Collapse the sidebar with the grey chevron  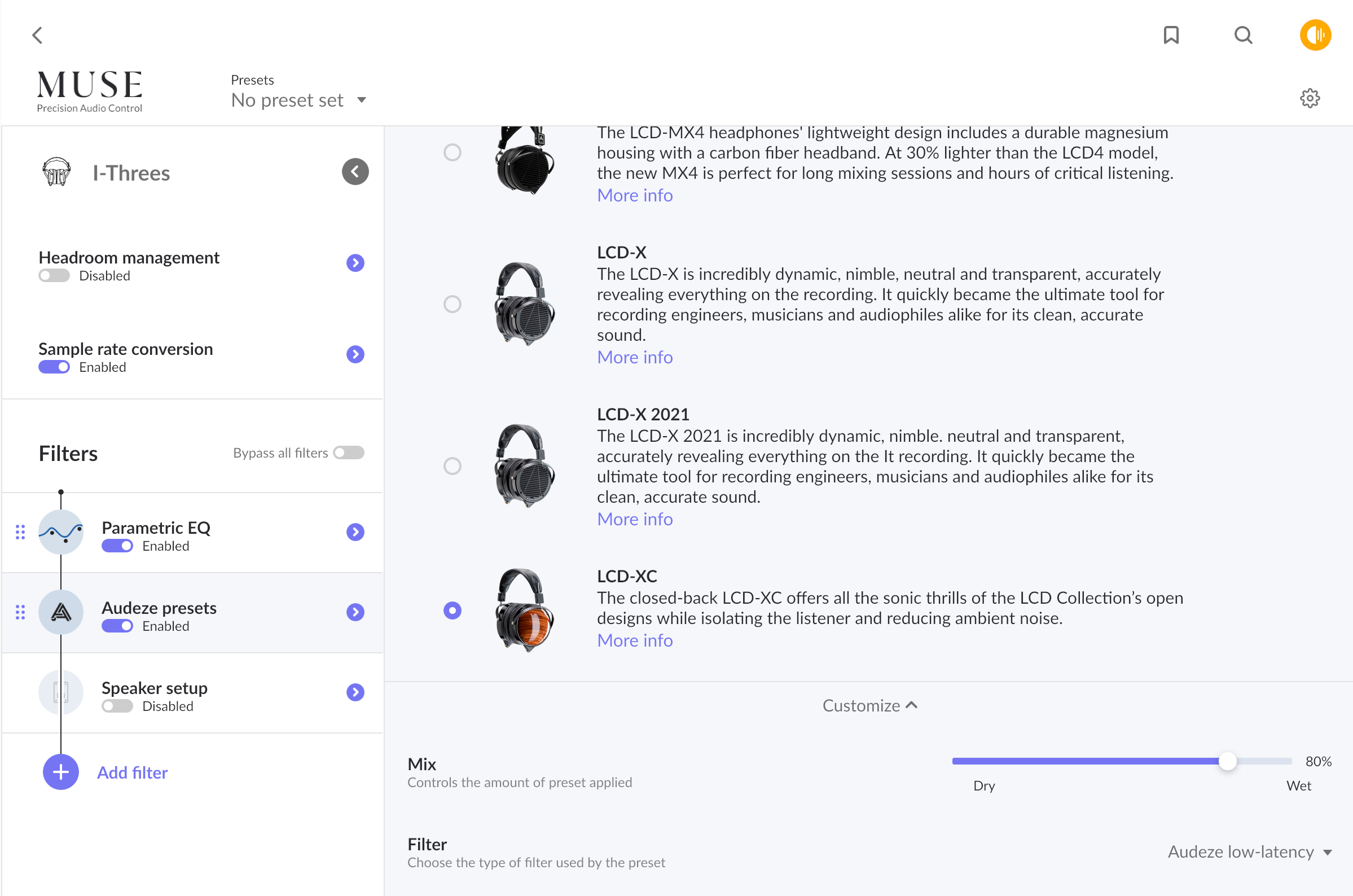355,172
